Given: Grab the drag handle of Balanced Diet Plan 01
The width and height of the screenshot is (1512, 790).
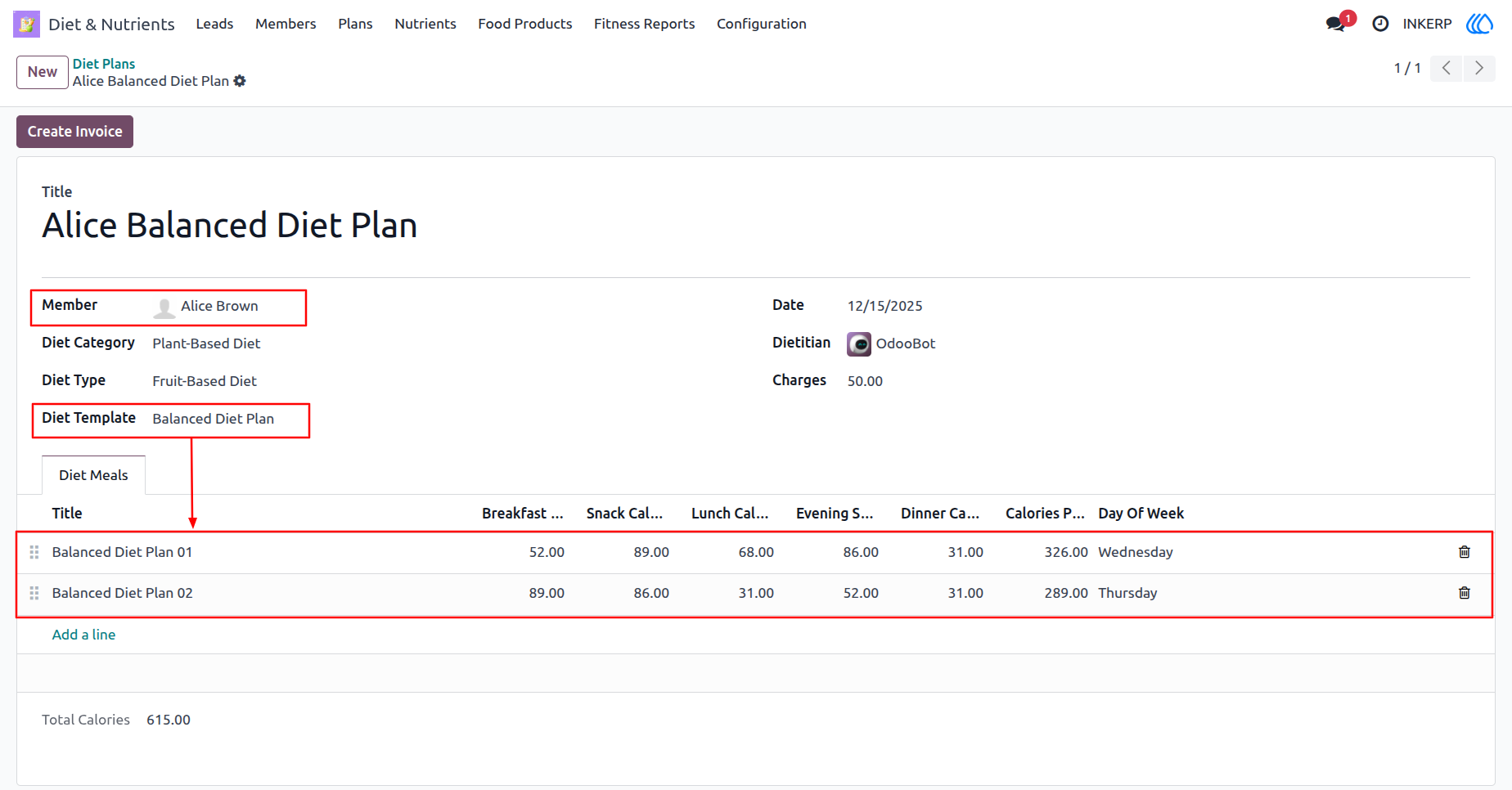Looking at the screenshot, I should coord(34,552).
